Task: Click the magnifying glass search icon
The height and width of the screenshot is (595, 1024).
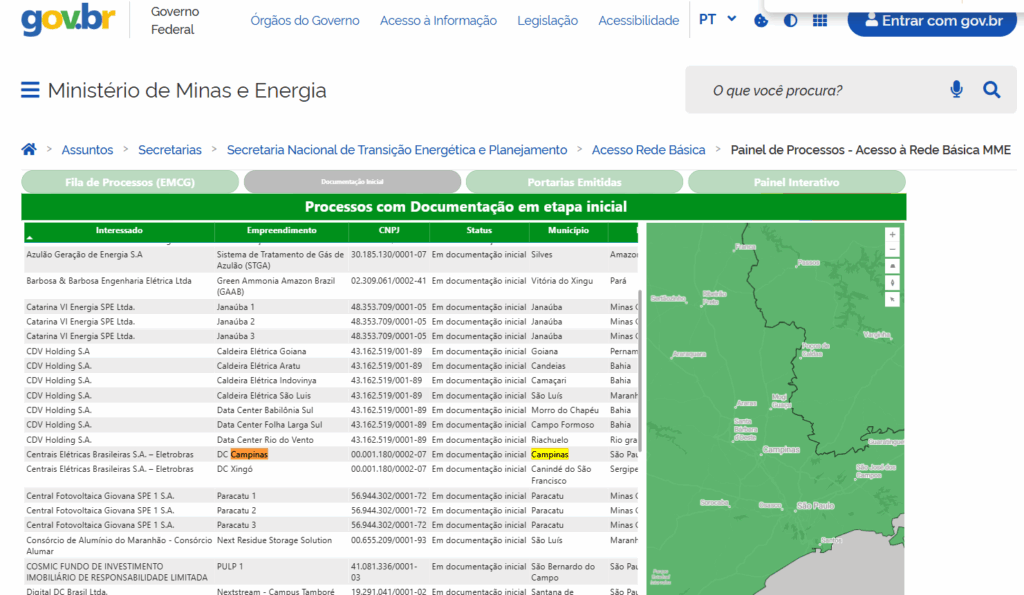Action: (991, 90)
